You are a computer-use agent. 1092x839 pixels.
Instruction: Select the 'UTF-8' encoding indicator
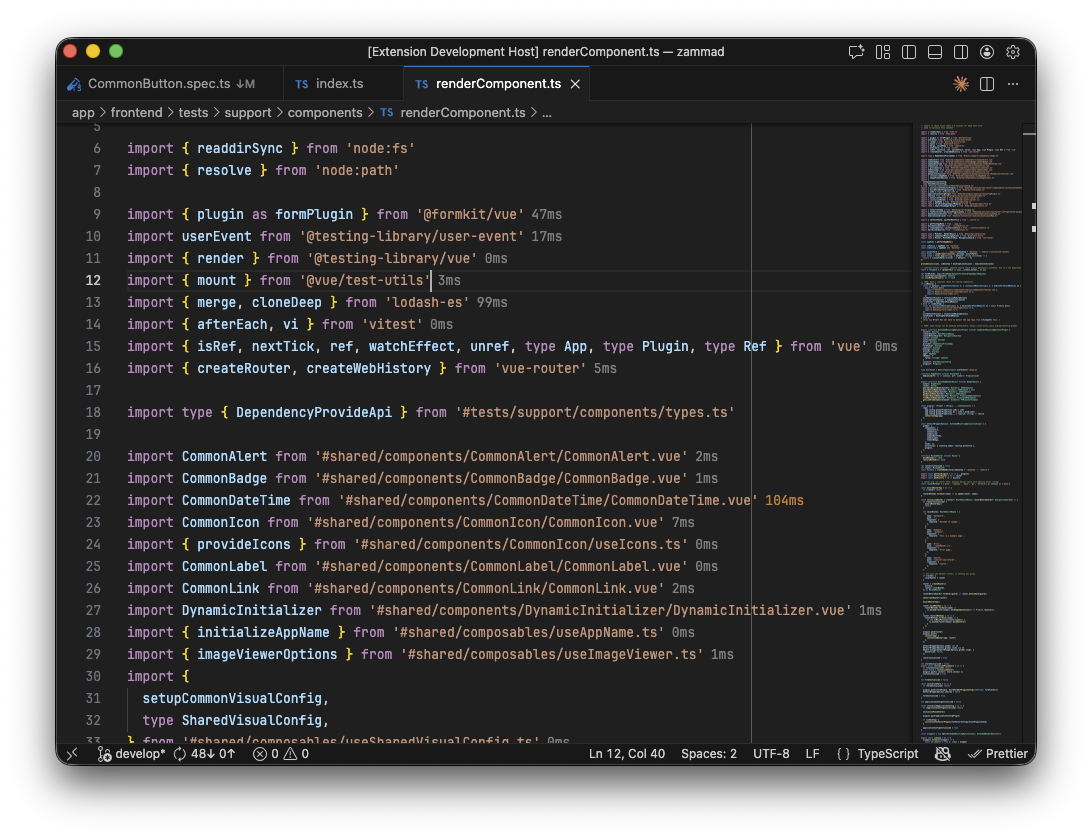pos(771,754)
